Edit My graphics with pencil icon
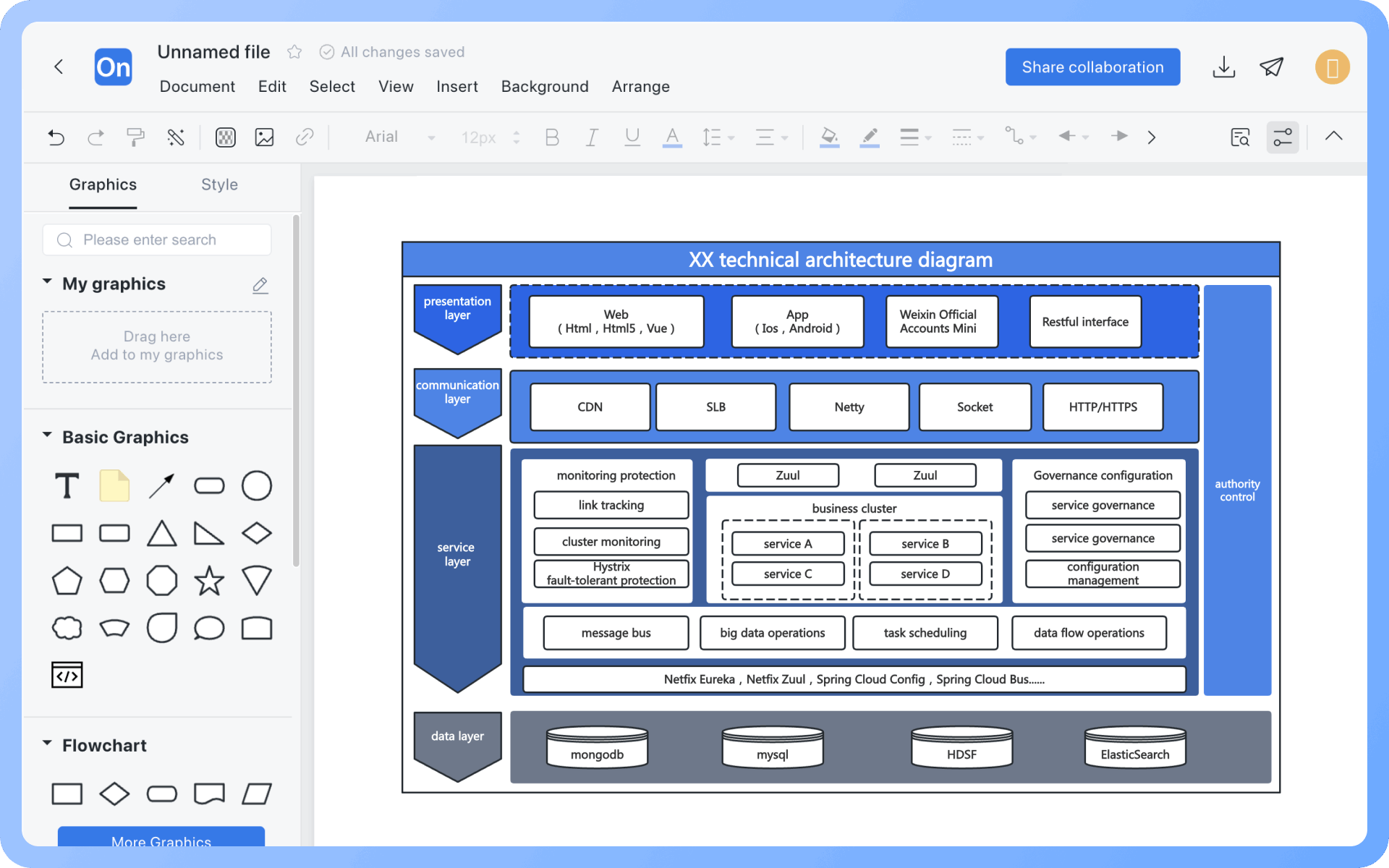1389x868 pixels. 260,285
